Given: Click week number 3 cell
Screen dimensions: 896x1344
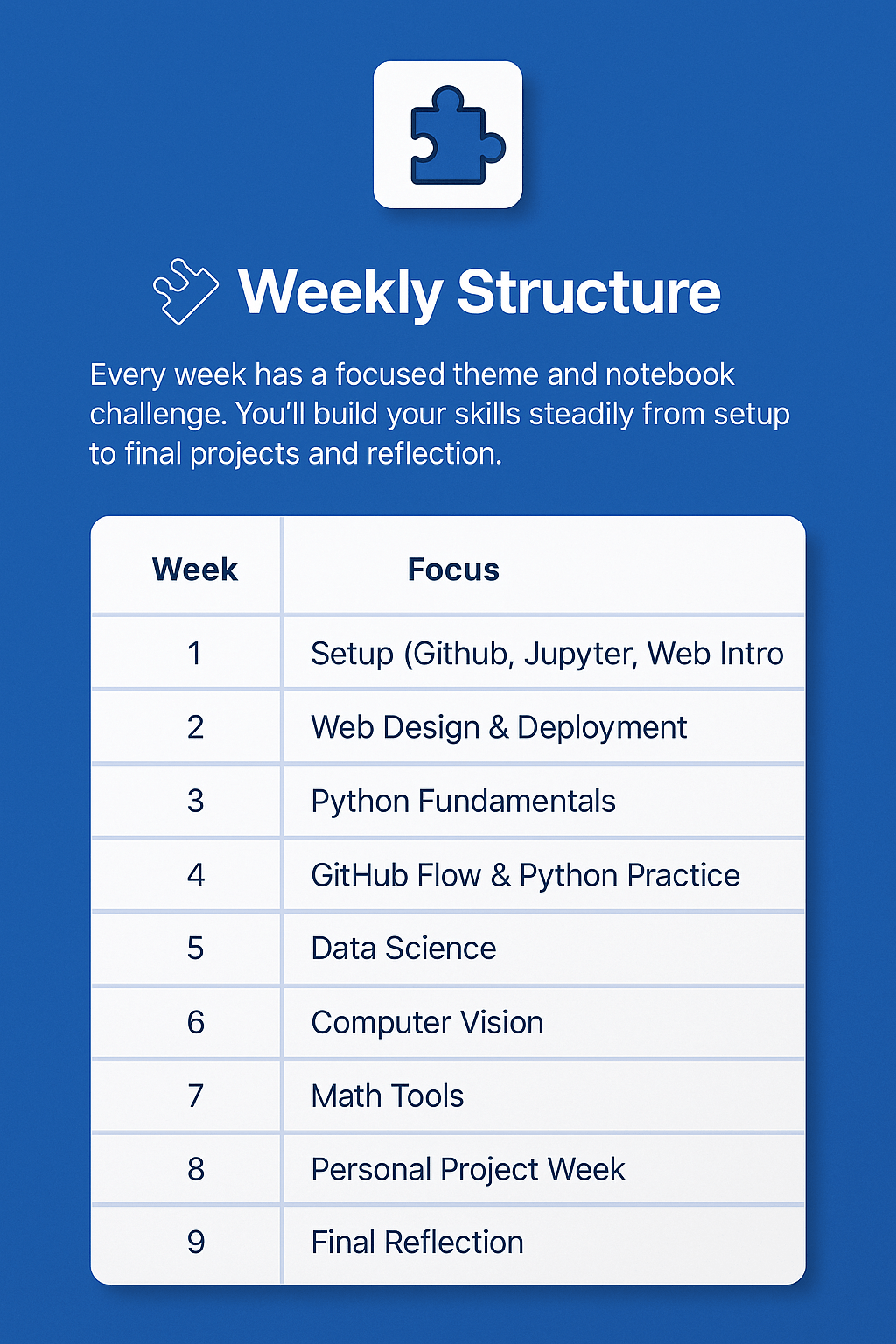Looking at the screenshot, I should coord(195,801).
